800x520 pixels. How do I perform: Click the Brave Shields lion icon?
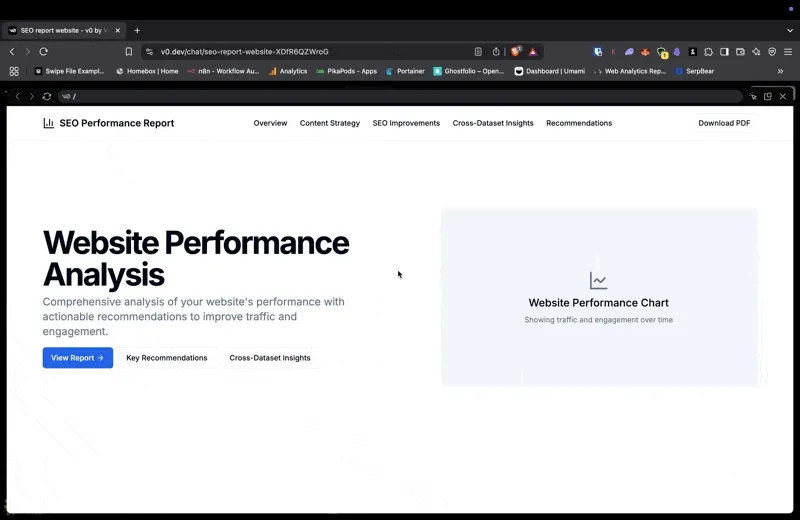click(x=516, y=51)
